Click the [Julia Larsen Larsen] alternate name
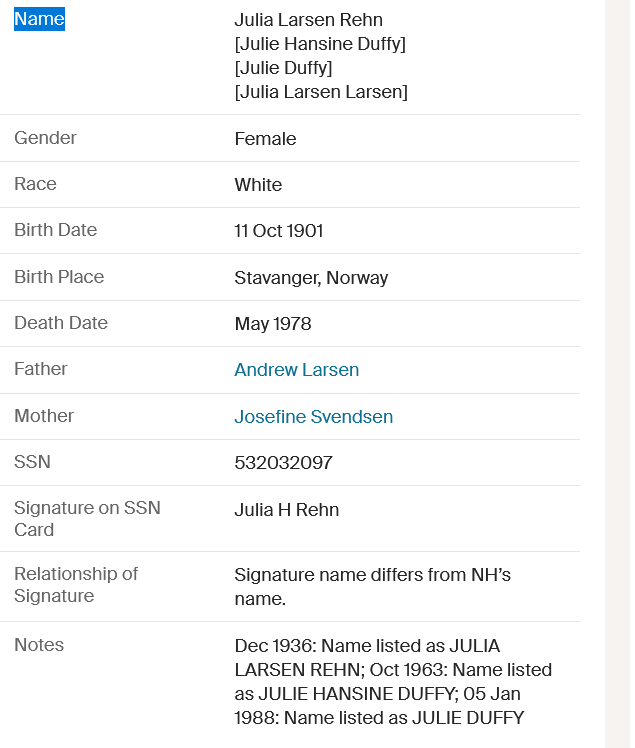 click(321, 92)
